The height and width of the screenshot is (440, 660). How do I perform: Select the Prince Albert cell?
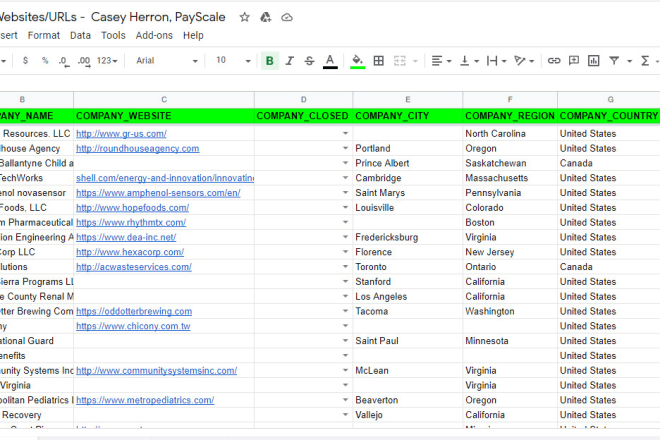407,163
